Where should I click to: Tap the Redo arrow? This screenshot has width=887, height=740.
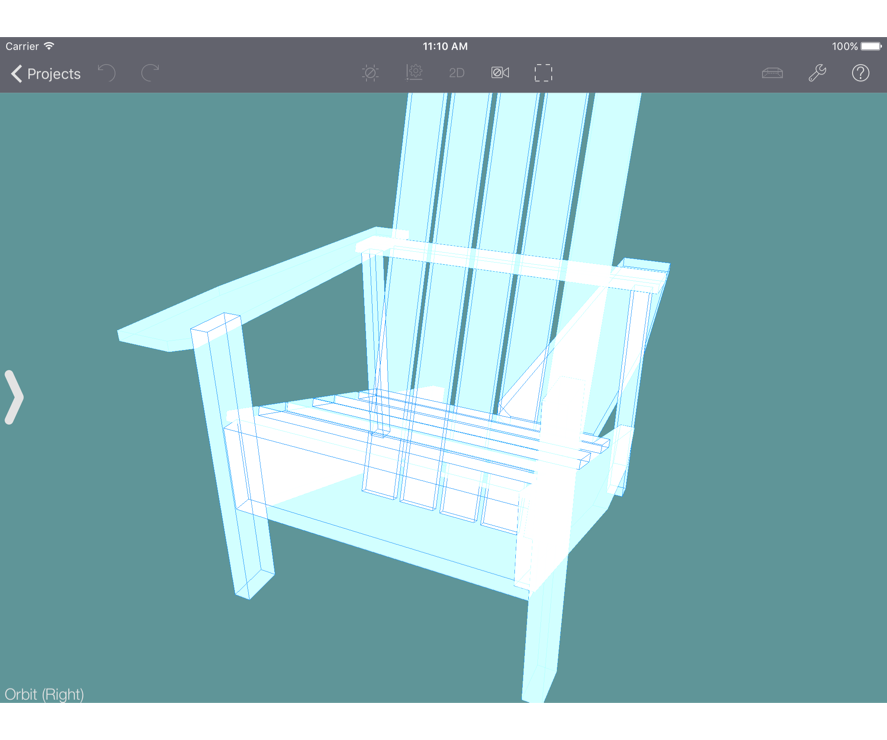point(150,73)
